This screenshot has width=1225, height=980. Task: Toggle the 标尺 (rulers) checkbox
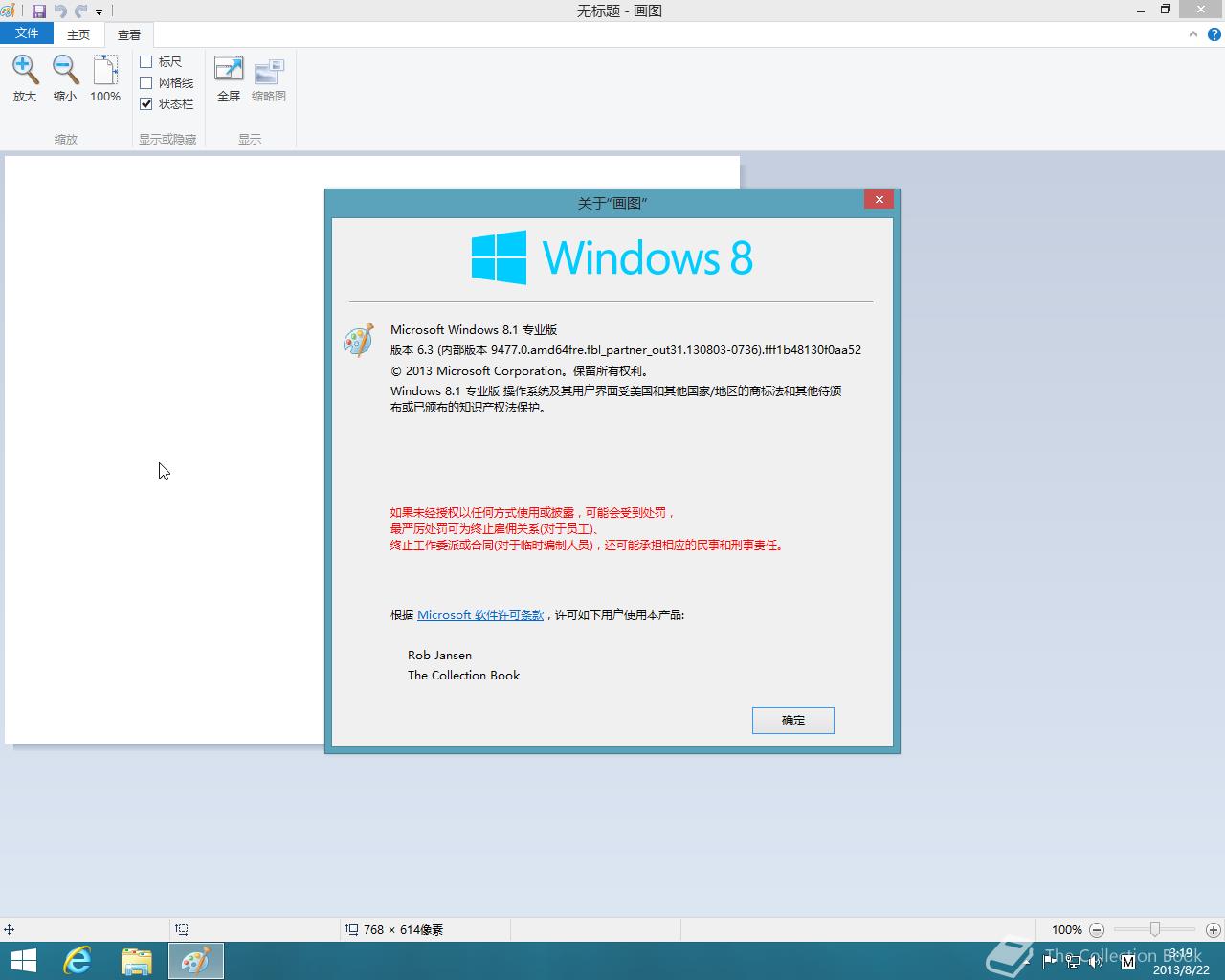pyautogui.click(x=146, y=61)
